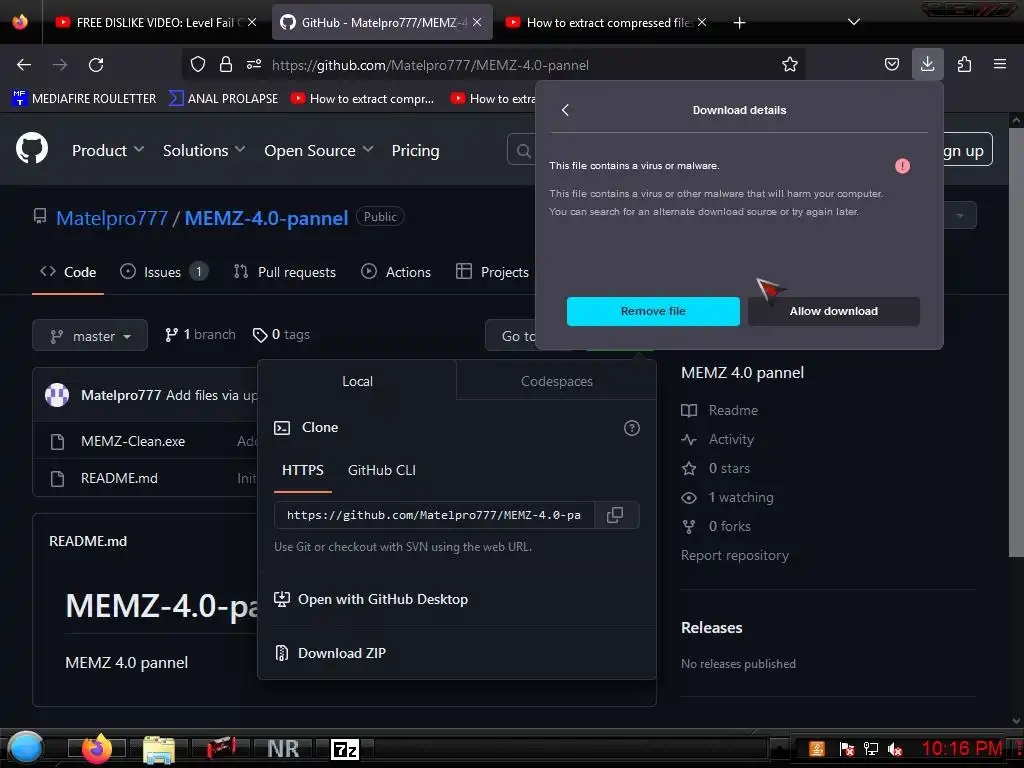
Task: Open the extensions puzzle icon
Action: point(964,64)
